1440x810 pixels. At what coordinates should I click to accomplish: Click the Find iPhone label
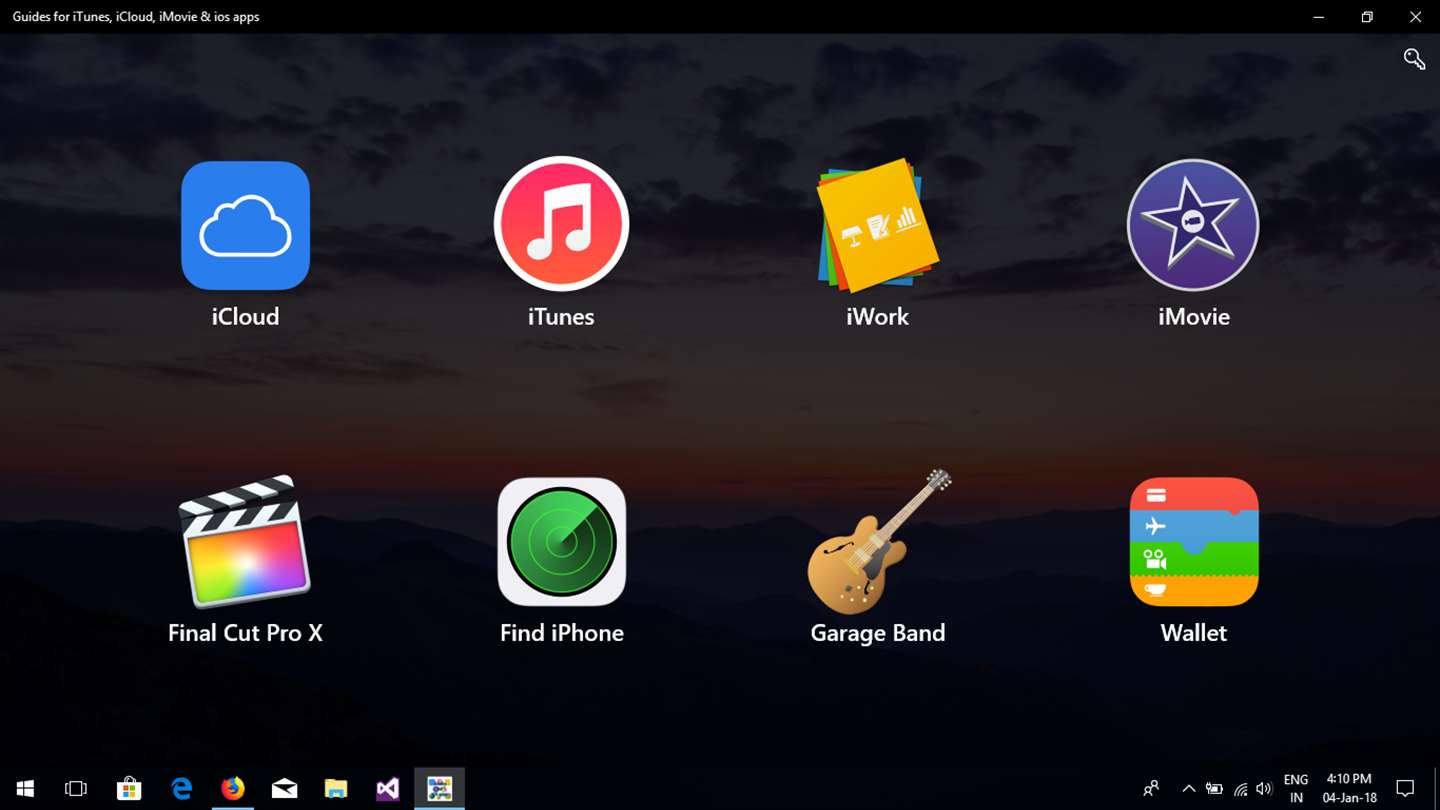coord(561,633)
